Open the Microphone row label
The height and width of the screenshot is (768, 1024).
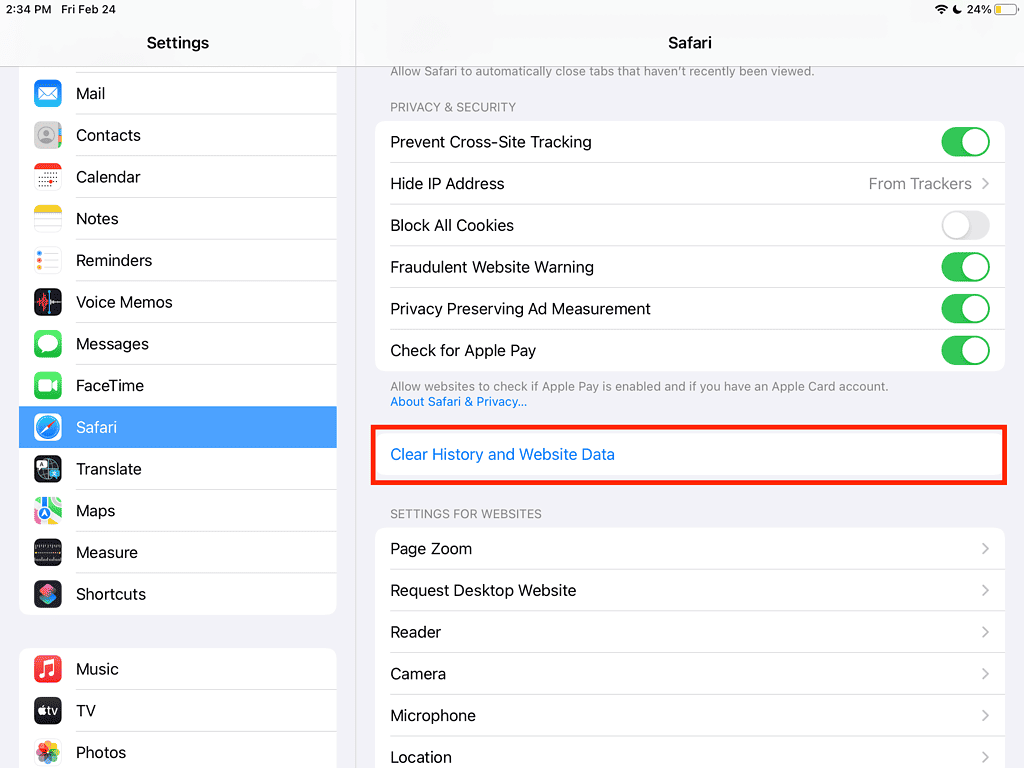click(x=433, y=716)
